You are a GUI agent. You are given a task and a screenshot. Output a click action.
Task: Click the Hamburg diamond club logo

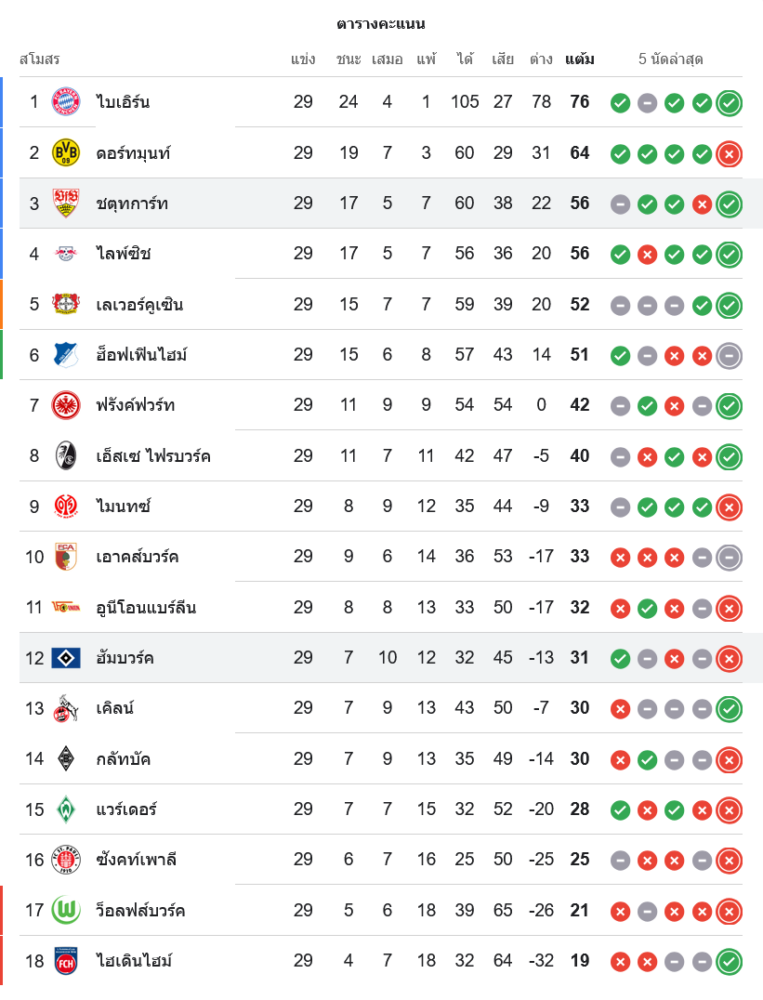pyautogui.click(x=66, y=658)
